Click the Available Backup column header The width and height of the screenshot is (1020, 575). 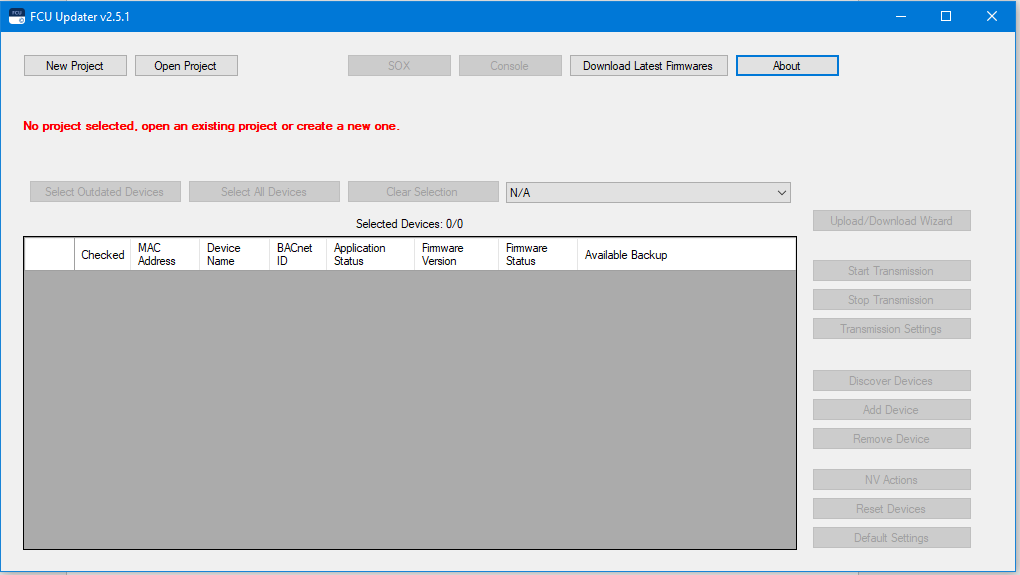[x=626, y=255]
